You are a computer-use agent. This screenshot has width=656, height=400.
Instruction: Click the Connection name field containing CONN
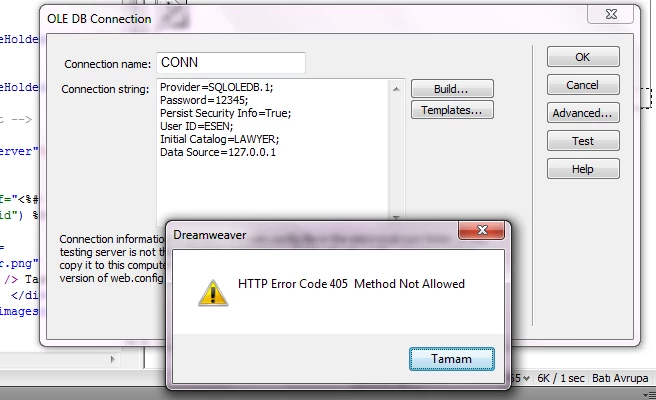pos(231,63)
